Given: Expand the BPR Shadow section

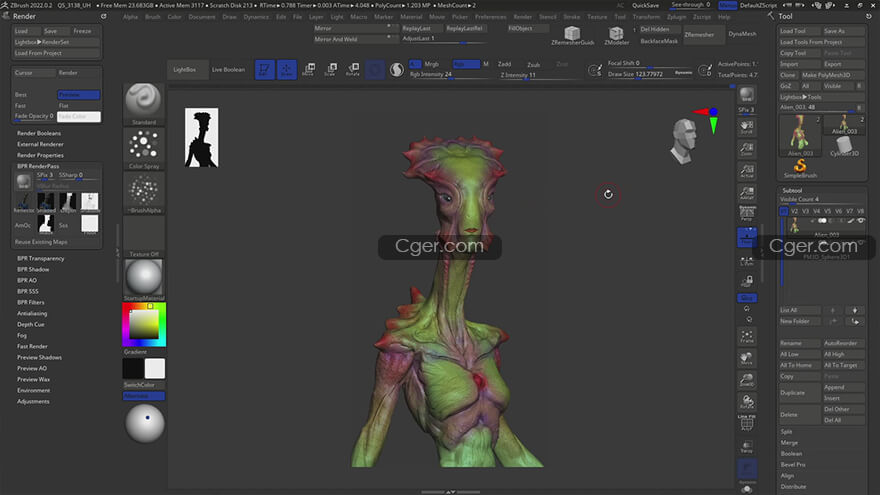Looking at the screenshot, I should 33,269.
